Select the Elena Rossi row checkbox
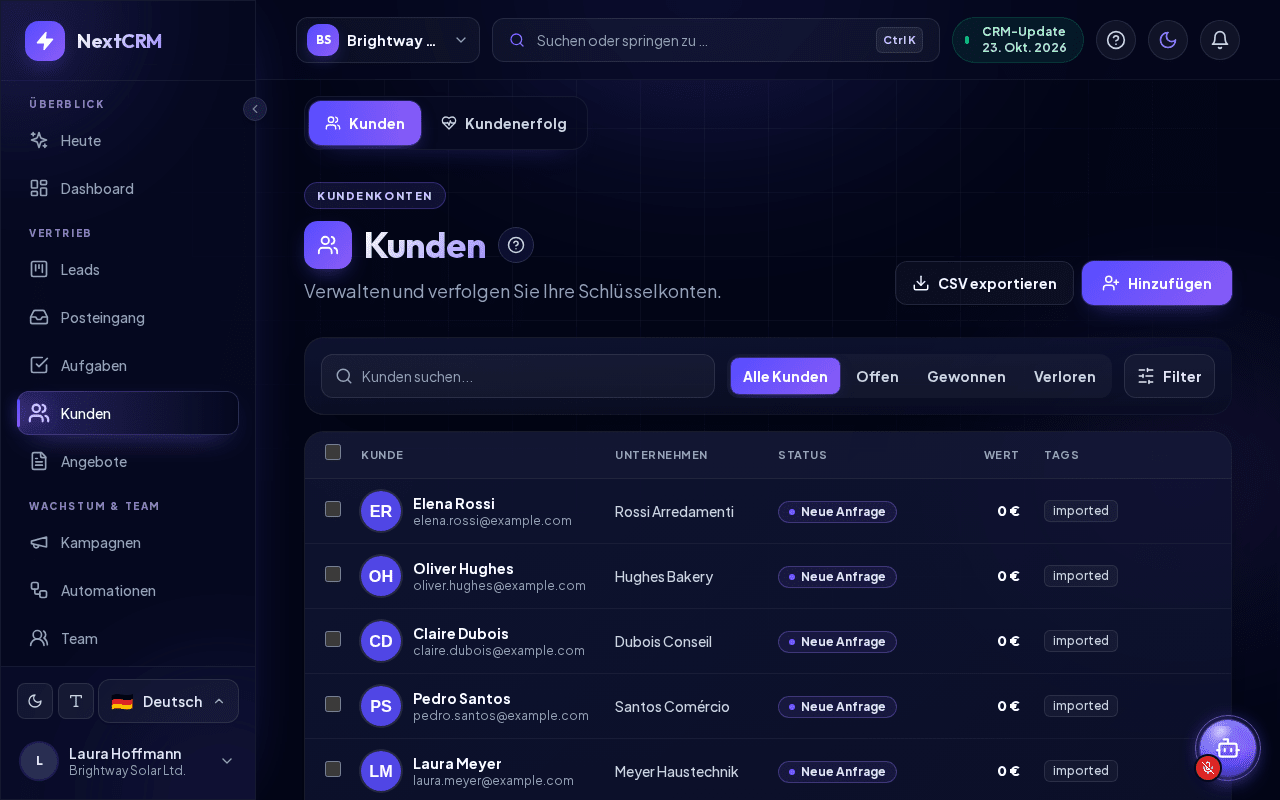The height and width of the screenshot is (800, 1280). click(x=333, y=509)
